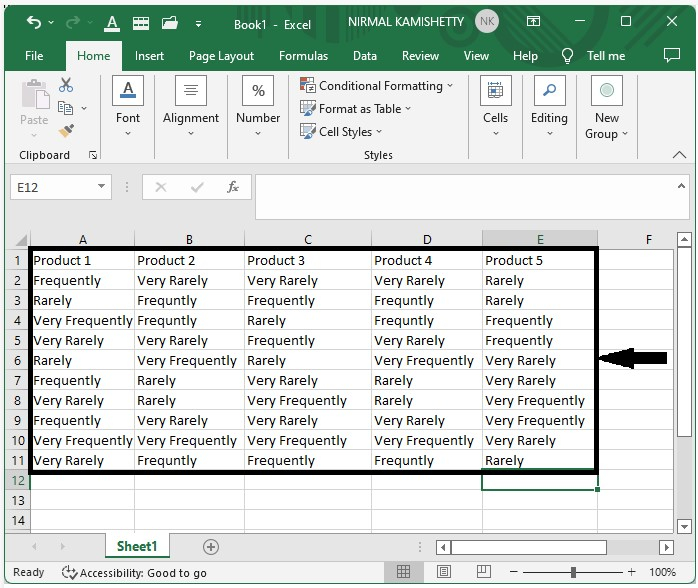698x588 pixels.
Task: Click the NK account avatar
Action: click(x=487, y=21)
